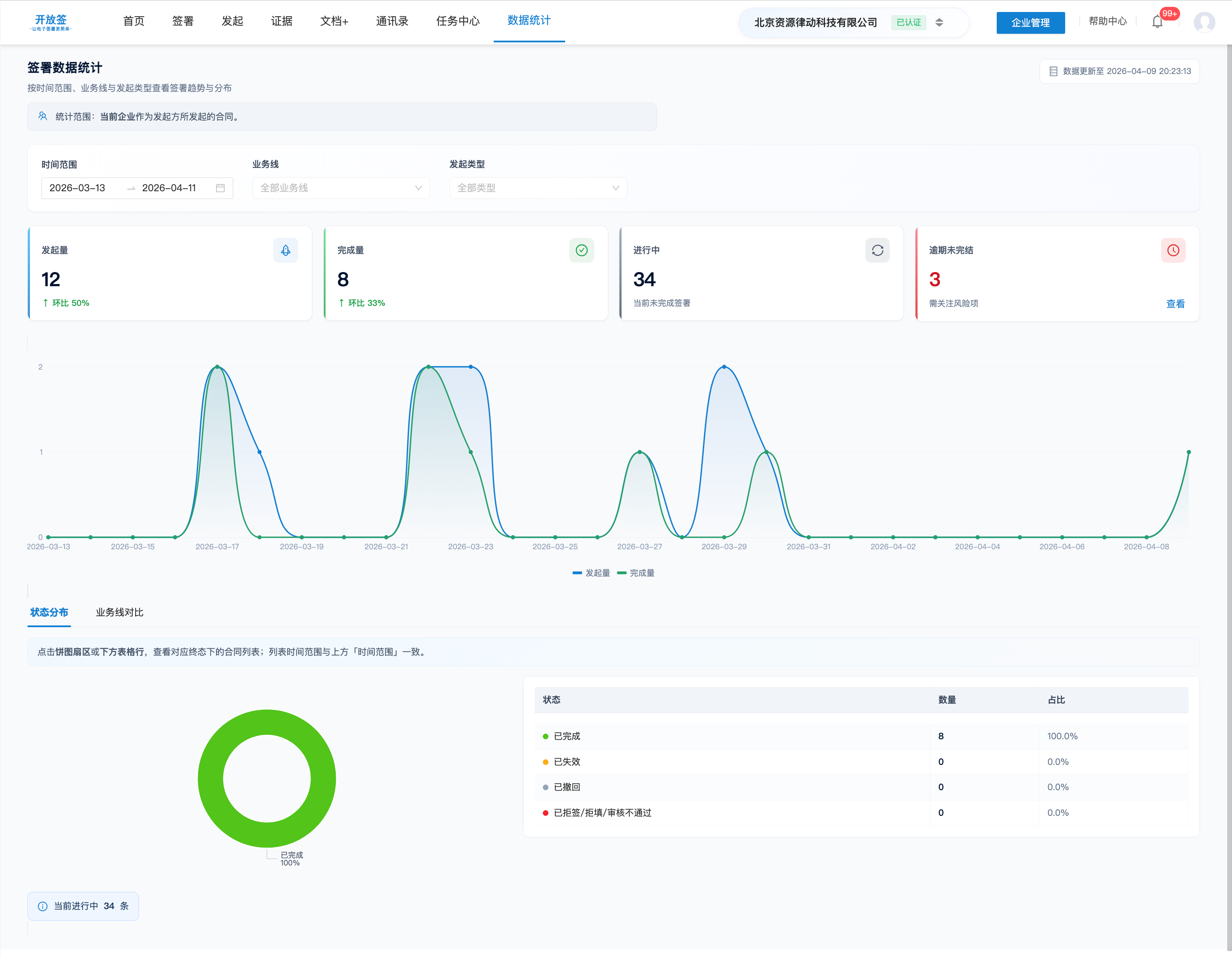Open the user avatar menu

pyautogui.click(x=1204, y=22)
